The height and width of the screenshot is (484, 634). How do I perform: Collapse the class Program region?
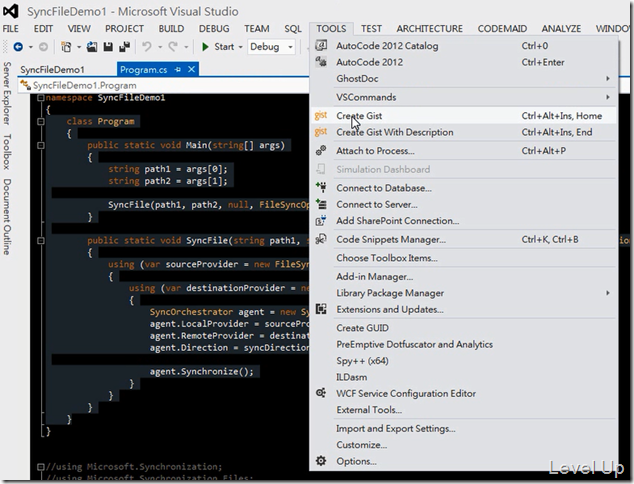point(40,121)
